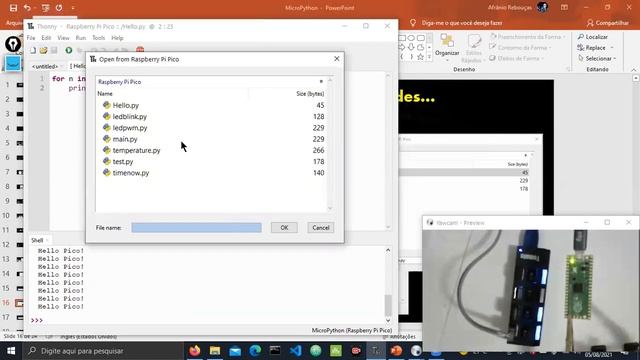Click PowerPoint Redo icon in title bar

[59, 8]
